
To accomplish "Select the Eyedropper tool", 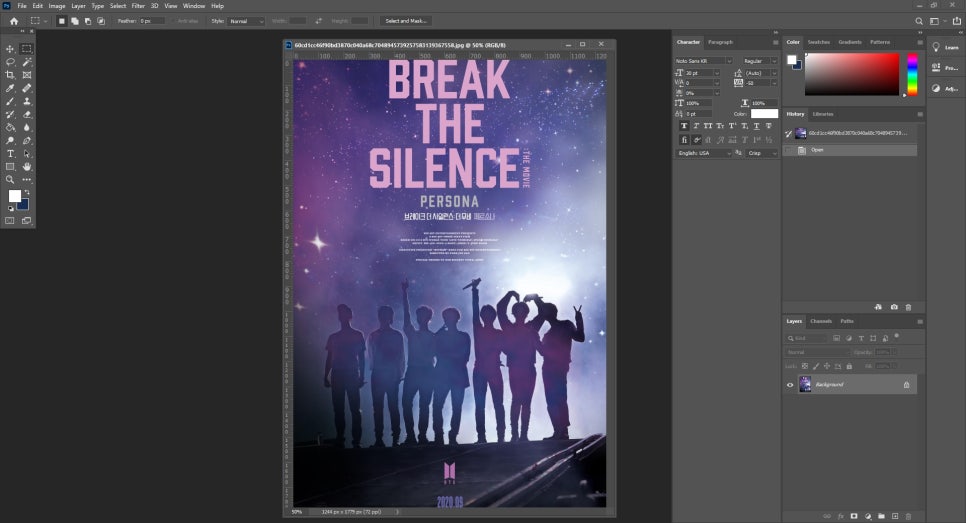I will [10, 88].
